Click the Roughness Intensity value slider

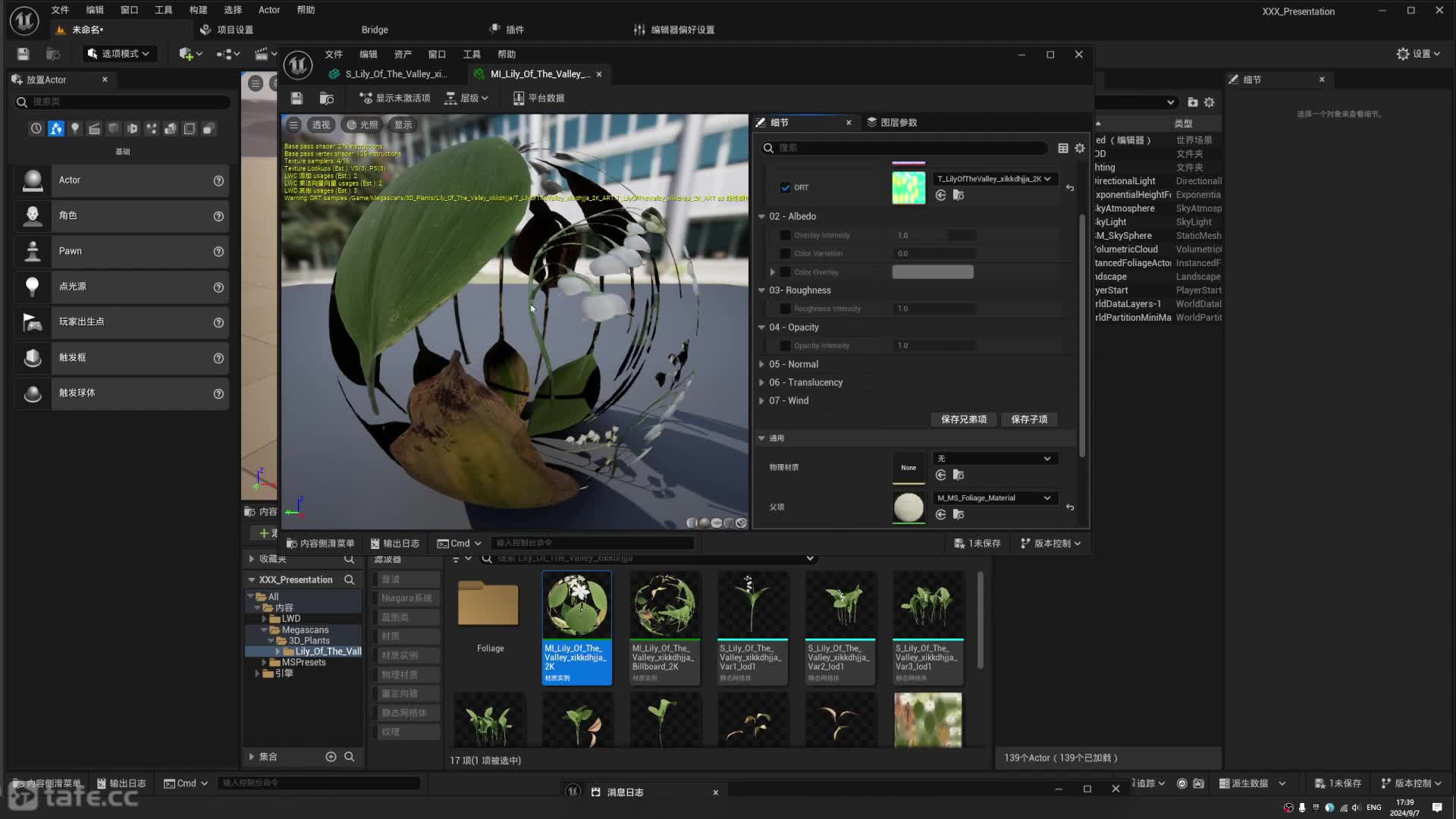935,309
